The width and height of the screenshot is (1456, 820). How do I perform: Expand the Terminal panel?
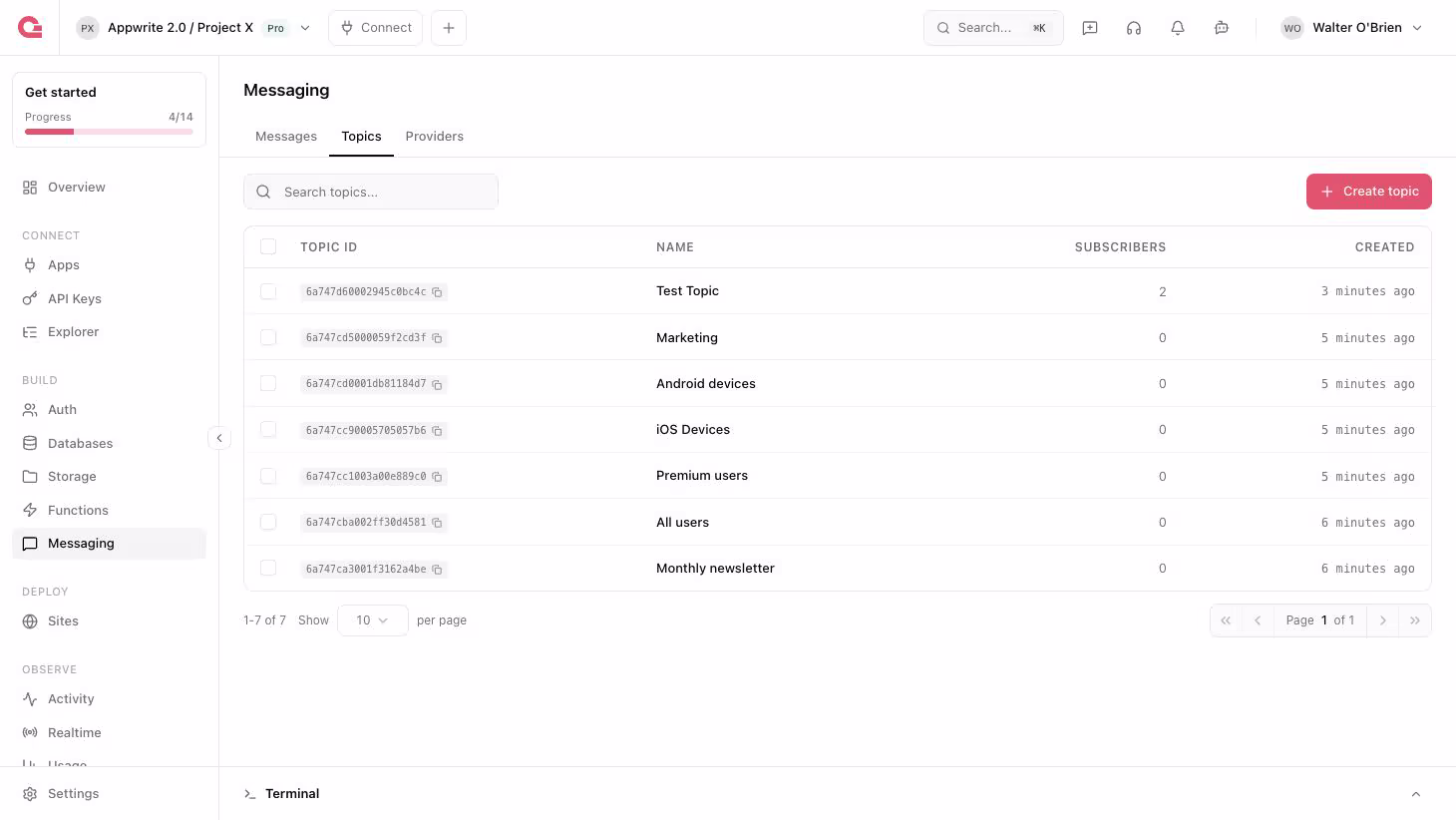click(1416, 794)
